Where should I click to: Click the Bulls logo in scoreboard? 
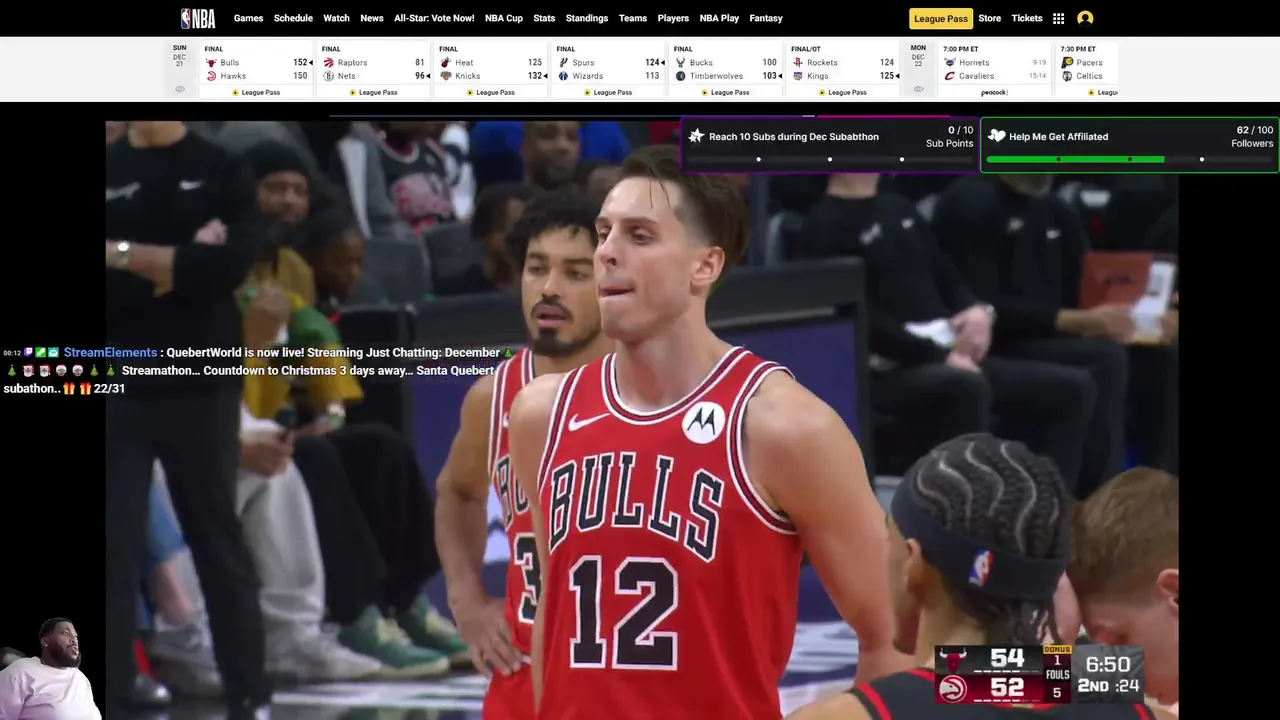coord(211,63)
